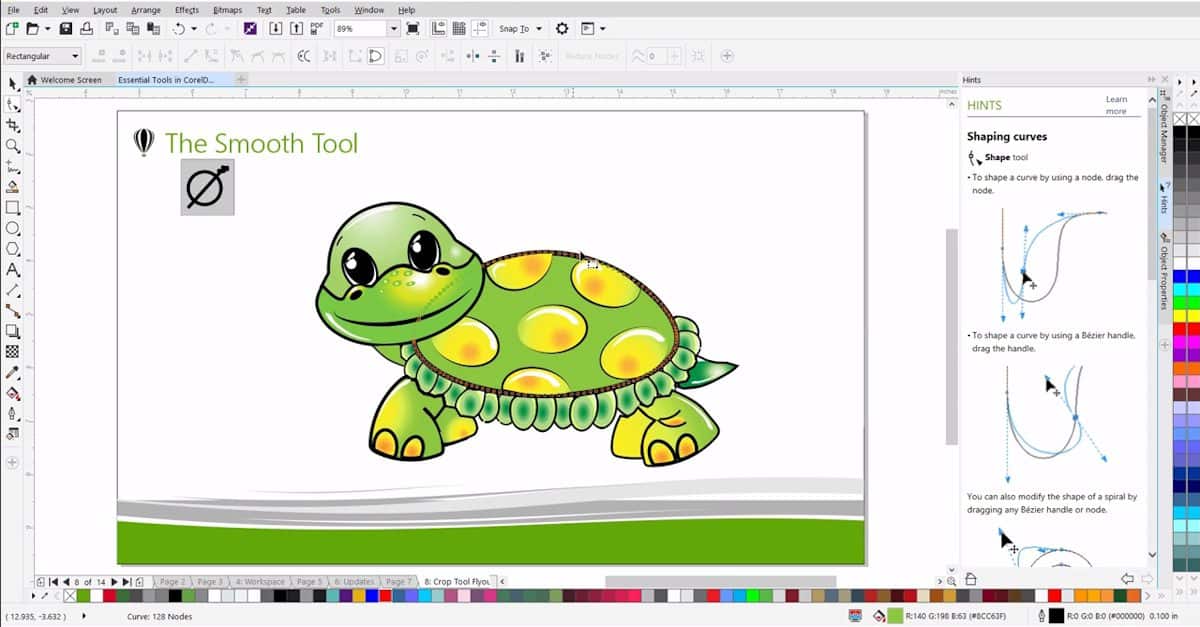Image resolution: width=1200 pixels, height=627 pixels.
Task: Activate the Zoom magnifier tool
Action: (x=13, y=146)
